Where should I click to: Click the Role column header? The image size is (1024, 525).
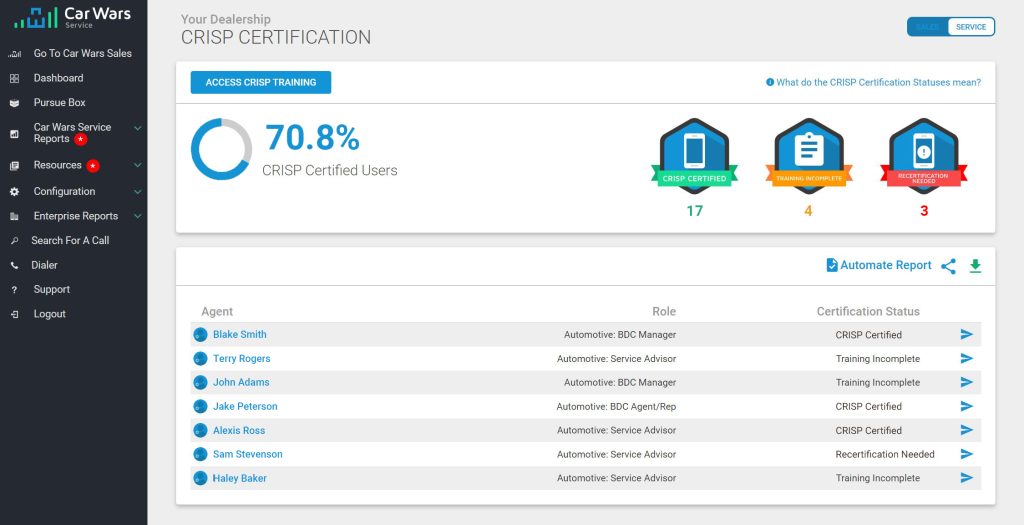click(x=664, y=311)
